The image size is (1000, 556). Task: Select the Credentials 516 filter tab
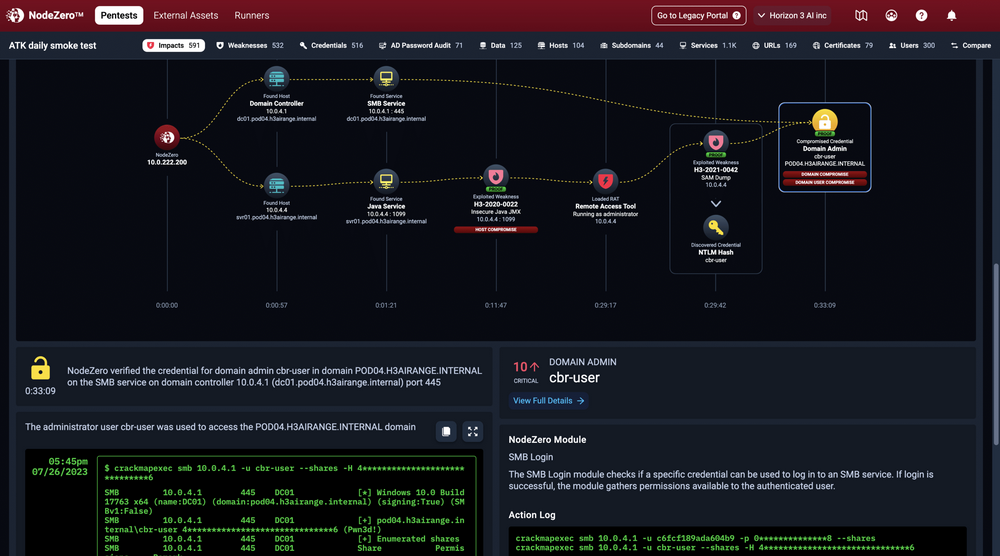[x=331, y=46]
